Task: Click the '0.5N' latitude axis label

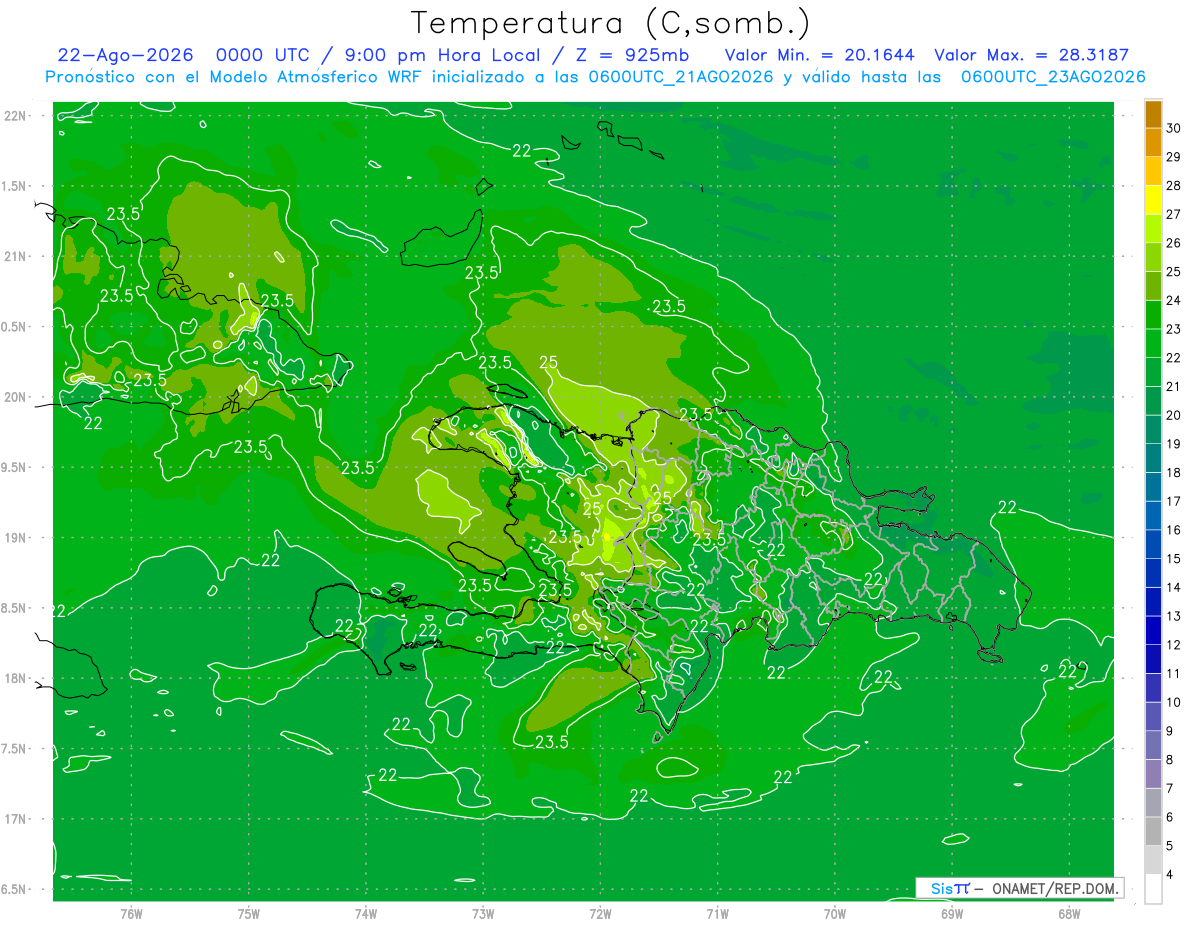Action: (x=14, y=327)
